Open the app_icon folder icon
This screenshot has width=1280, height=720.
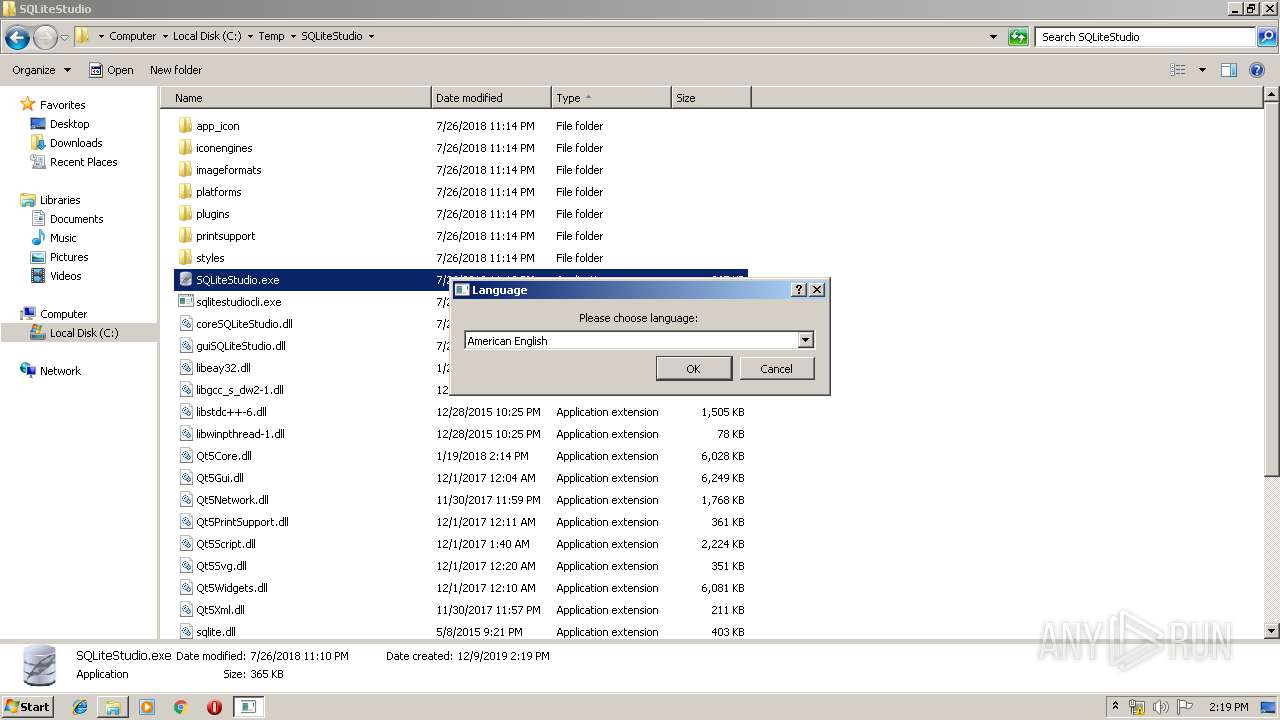coord(185,126)
